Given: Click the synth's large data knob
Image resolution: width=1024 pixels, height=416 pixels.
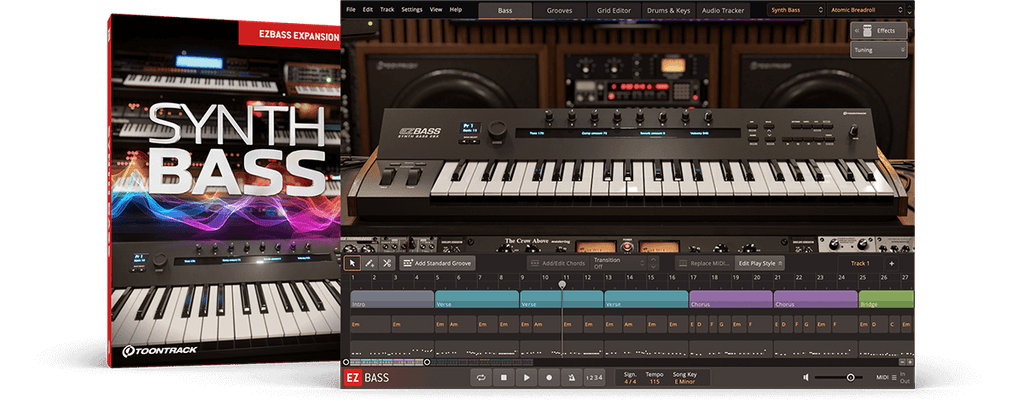Looking at the screenshot, I should tap(498, 129).
